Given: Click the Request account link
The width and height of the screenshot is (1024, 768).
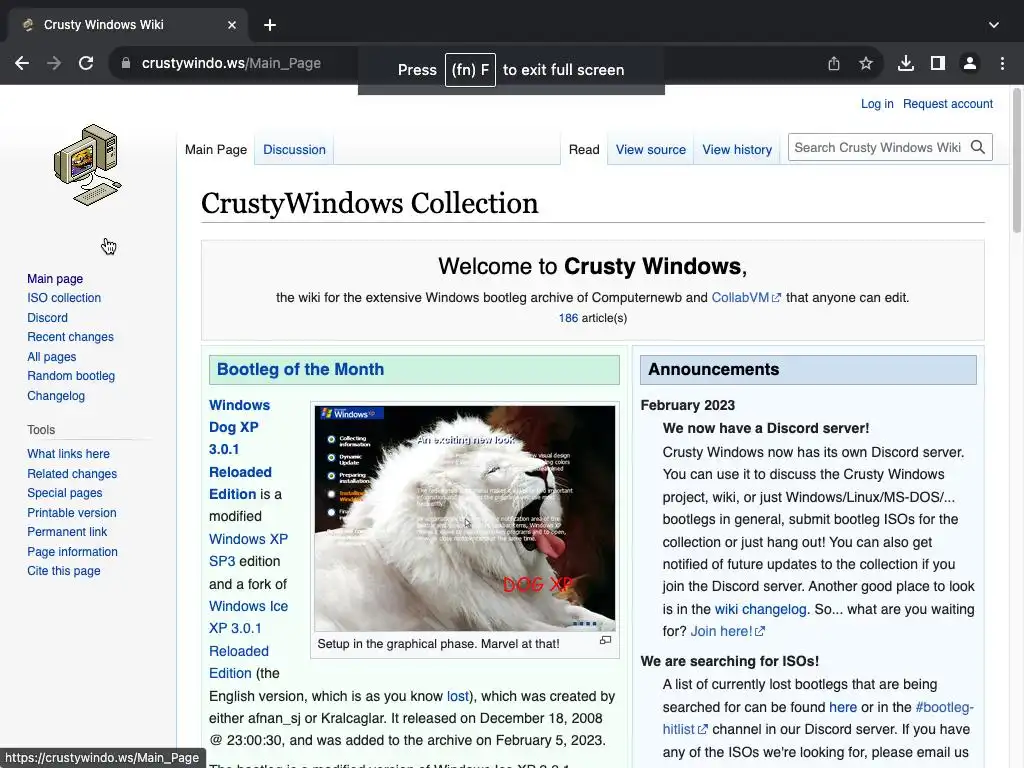Looking at the screenshot, I should point(948,104).
